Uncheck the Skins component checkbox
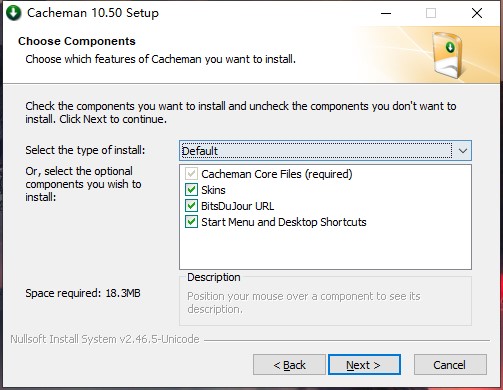This screenshot has height=390, width=503. (x=191, y=190)
